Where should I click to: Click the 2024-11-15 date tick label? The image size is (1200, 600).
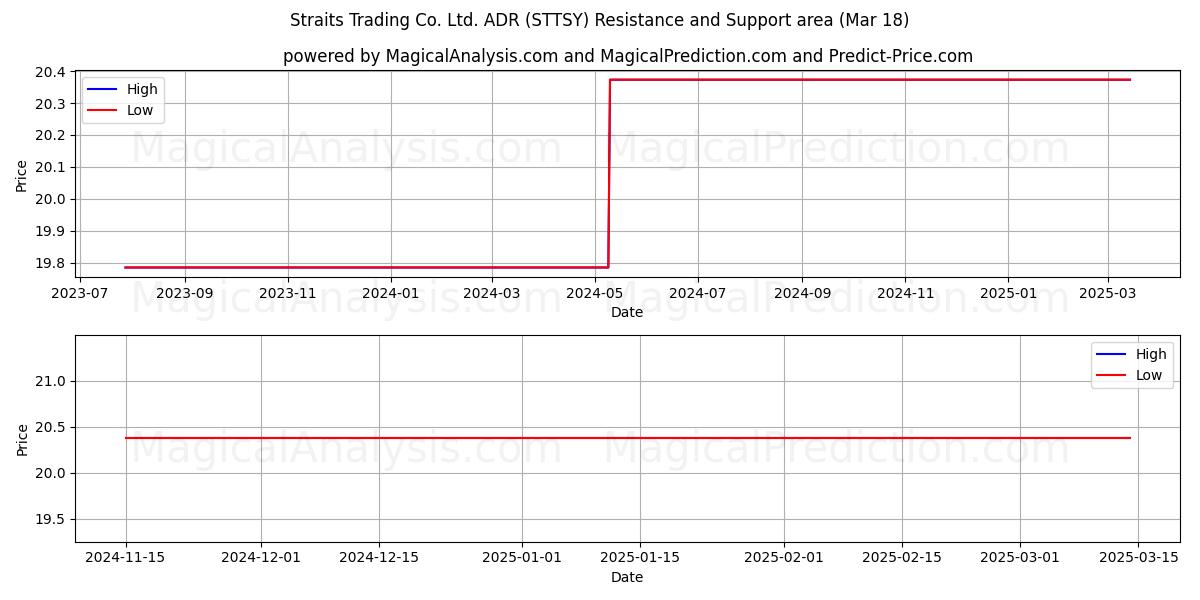coord(126,559)
